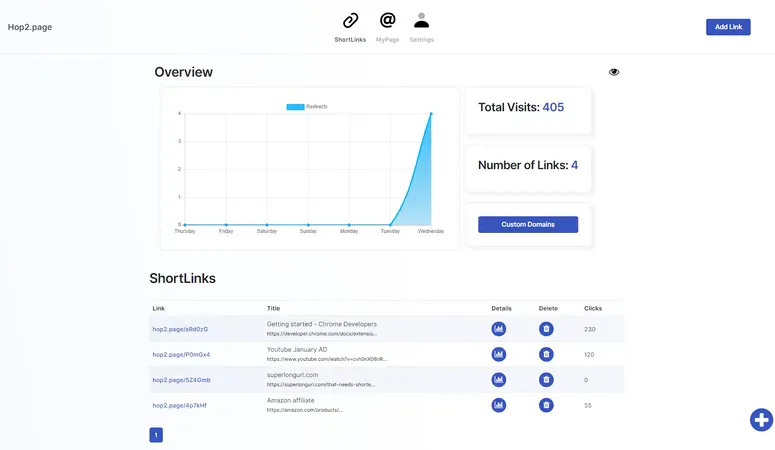Open Custom Domains
The width and height of the screenshot is (775, 450).
528,225
